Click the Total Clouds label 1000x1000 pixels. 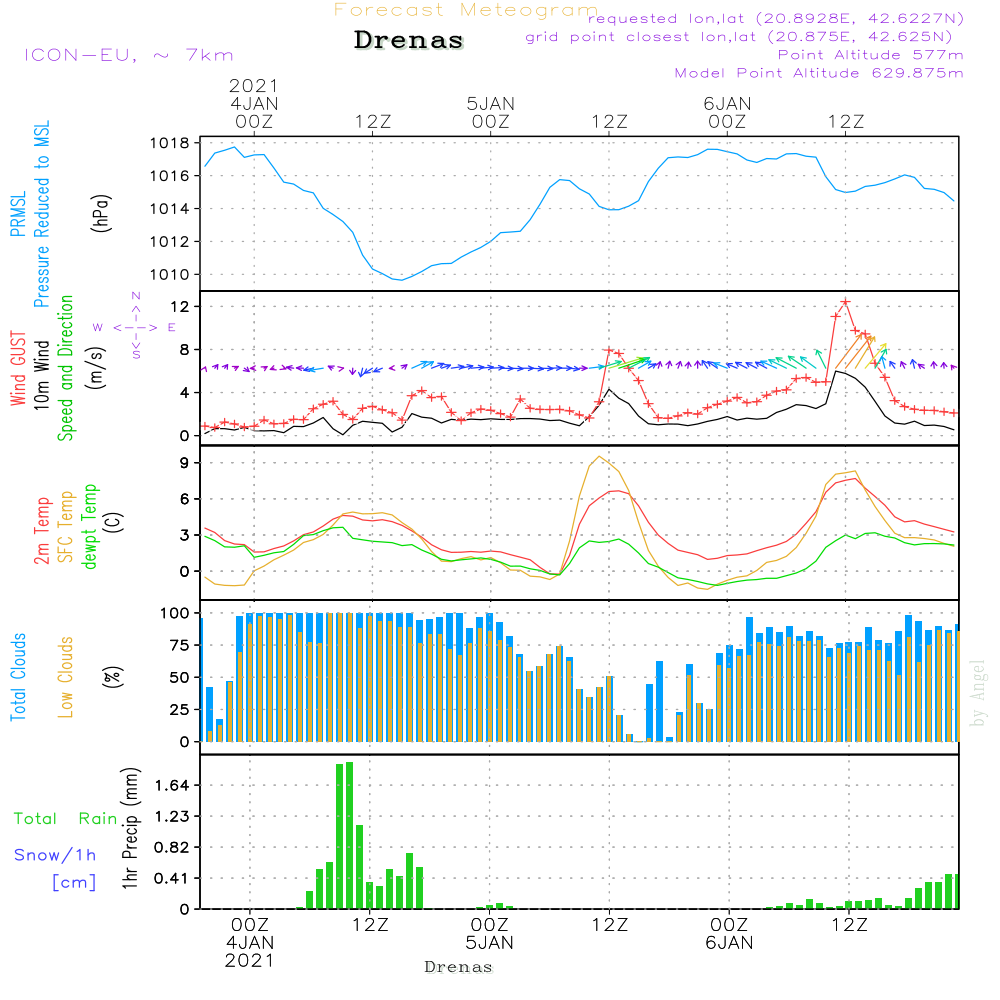[18, 677]
